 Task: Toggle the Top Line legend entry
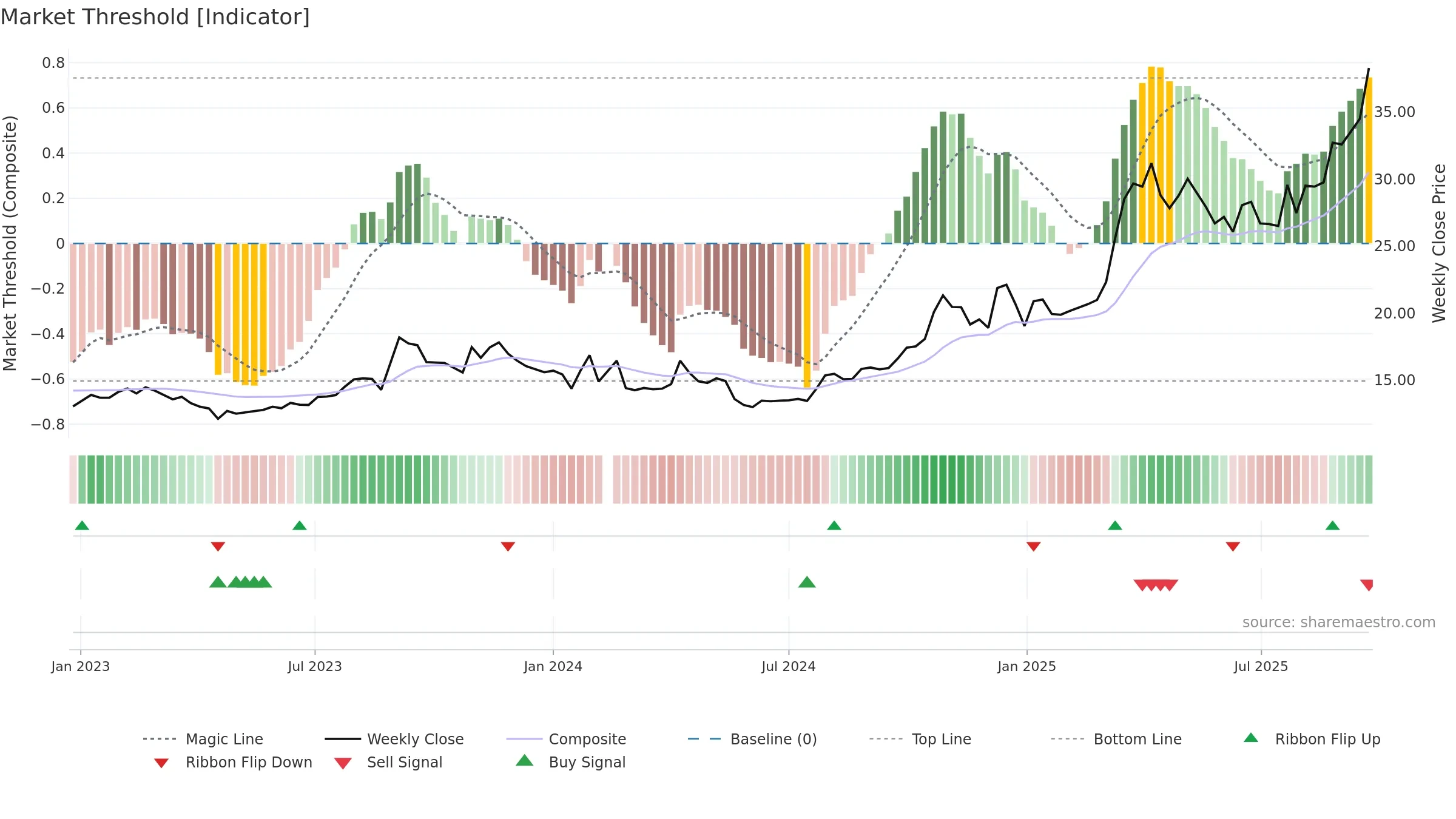pyautogui.click(x=920, y=739)
